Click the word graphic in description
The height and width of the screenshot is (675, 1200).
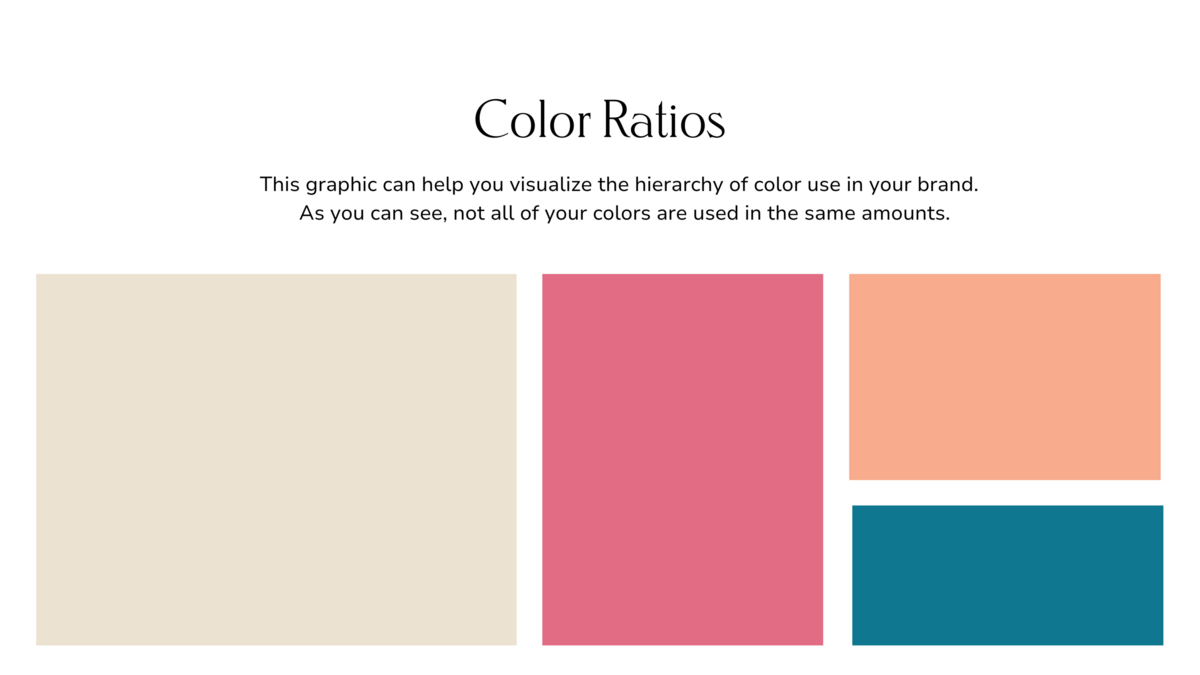tap(341, 185)
